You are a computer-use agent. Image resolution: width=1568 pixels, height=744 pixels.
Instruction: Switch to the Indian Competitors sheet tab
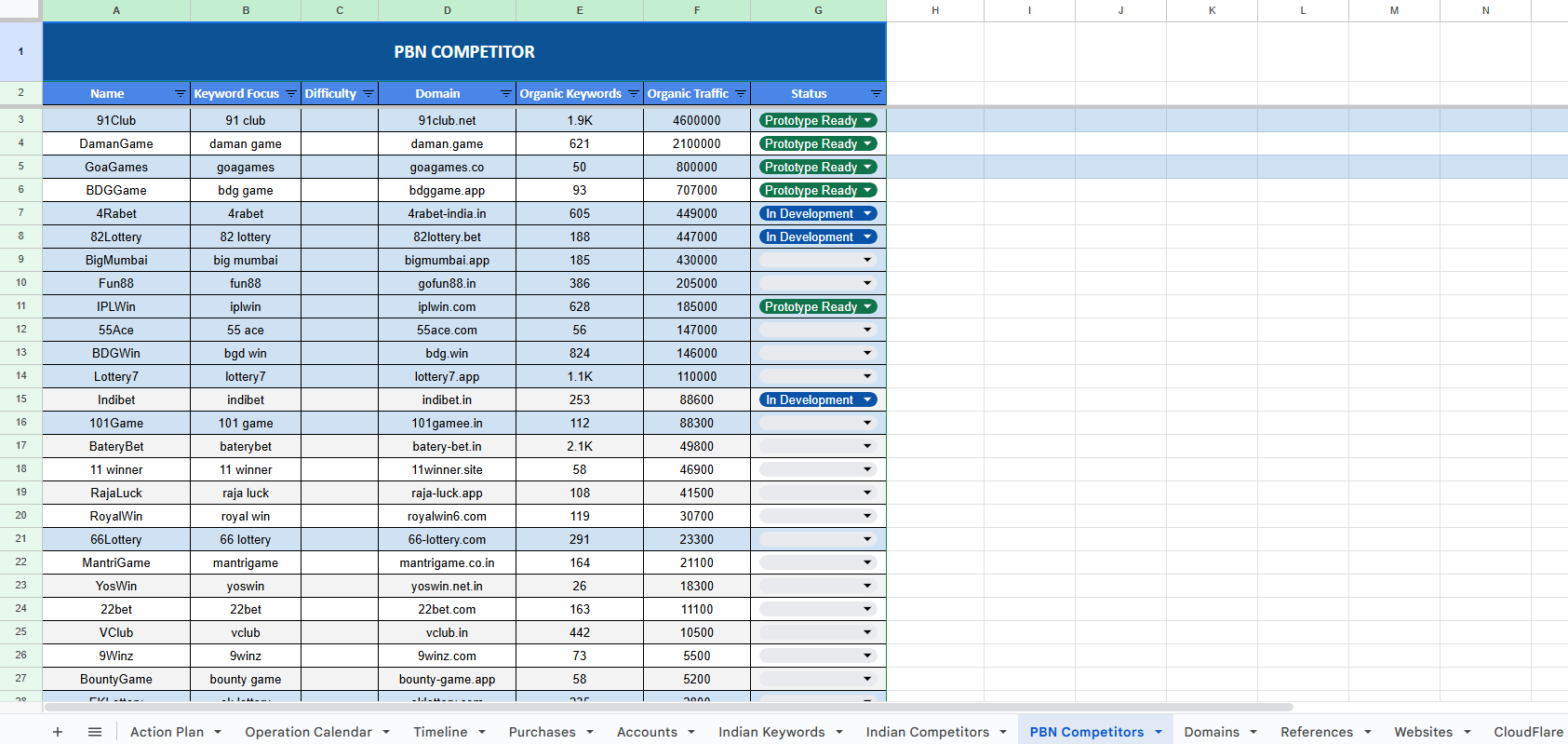coord(928,732)
